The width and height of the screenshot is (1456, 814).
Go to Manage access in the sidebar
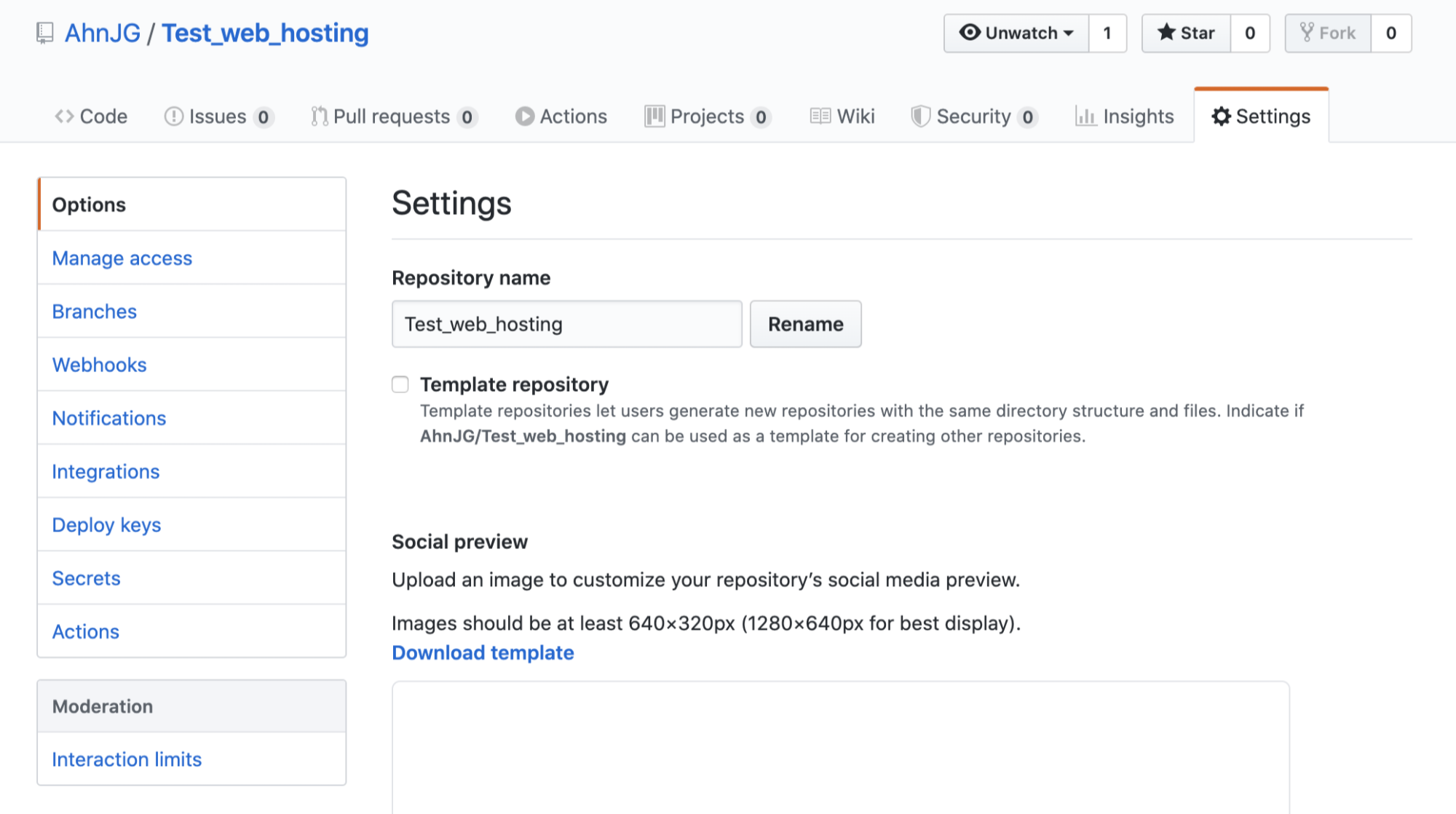tap(122, 258)
